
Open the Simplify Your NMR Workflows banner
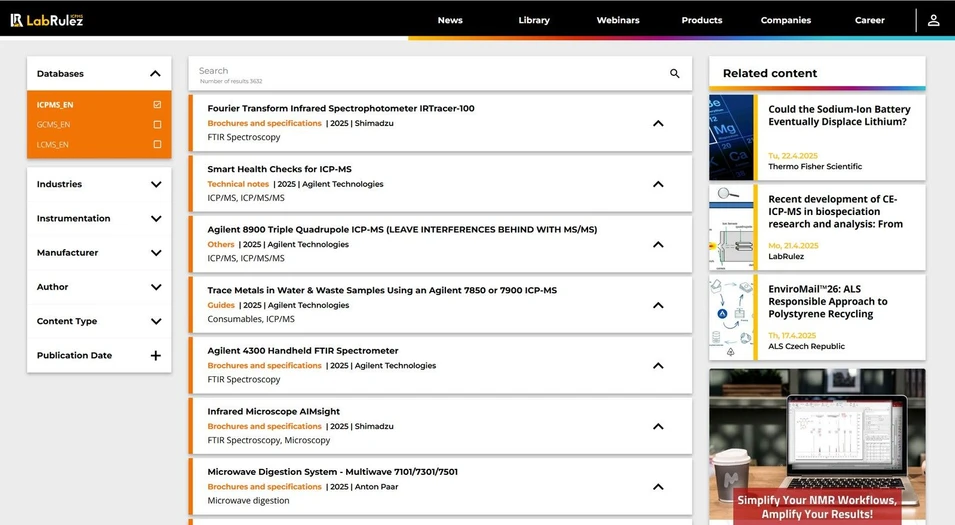click(817, 446)
